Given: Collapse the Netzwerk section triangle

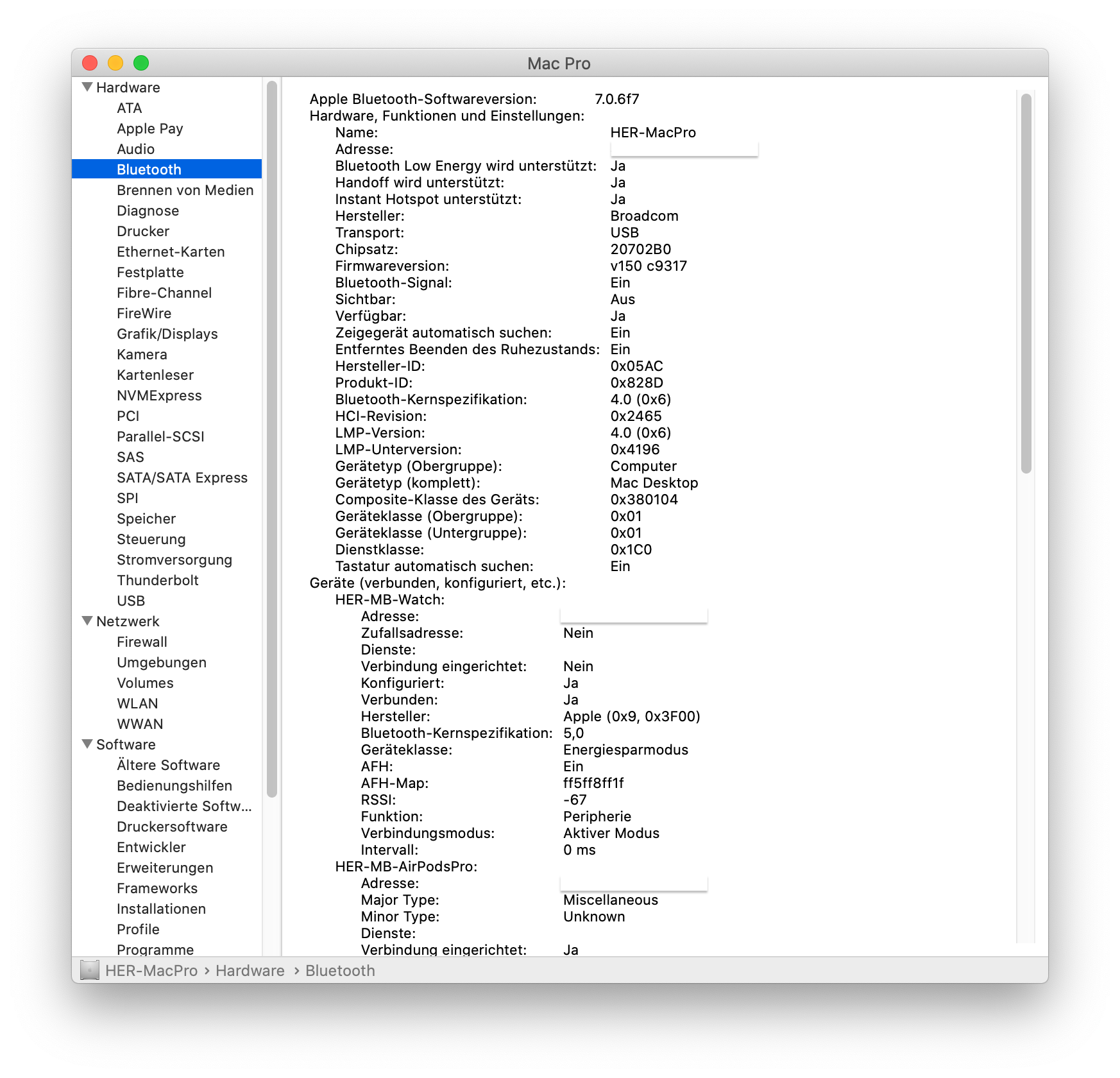Looking at the screenshot, I should pyautogui.click(x=88, y=620).
